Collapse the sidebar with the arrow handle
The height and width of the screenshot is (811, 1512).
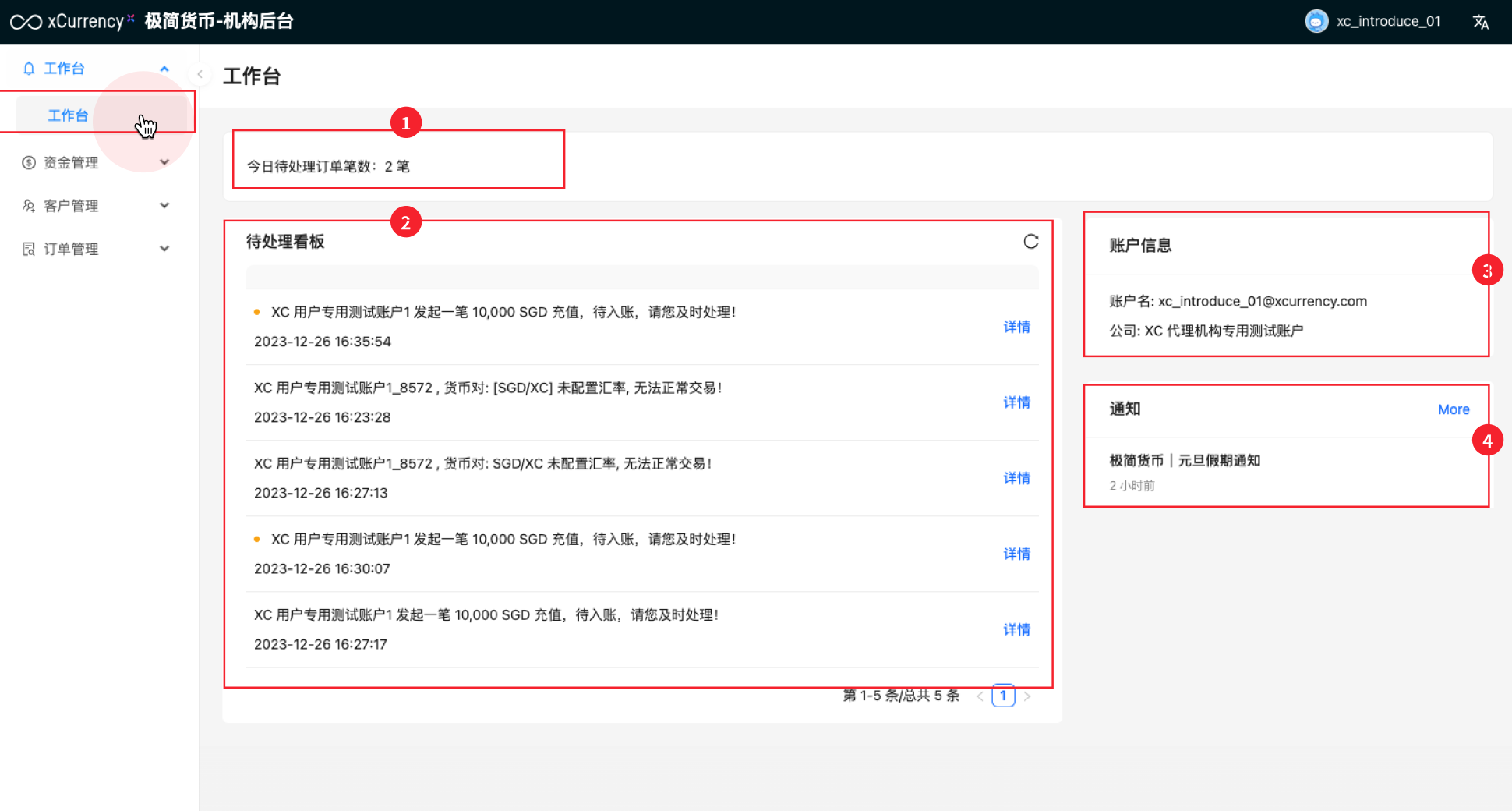(200, 74)
